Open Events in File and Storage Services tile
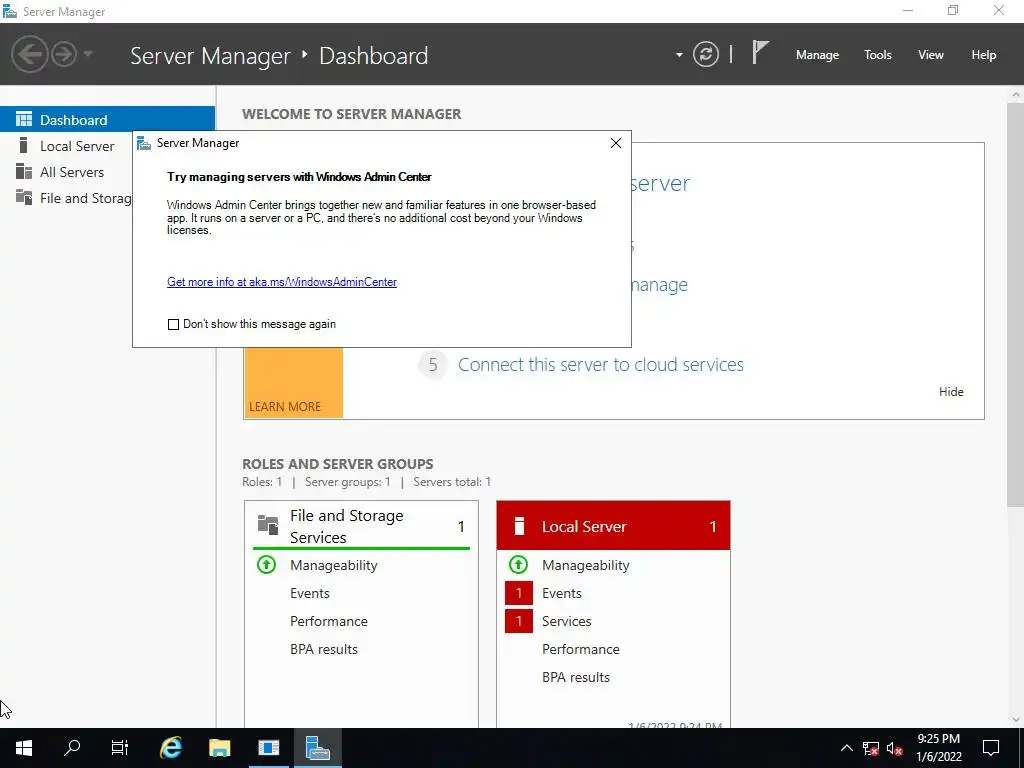This screenshot has width=1024, height=768. tap(310, 594)
